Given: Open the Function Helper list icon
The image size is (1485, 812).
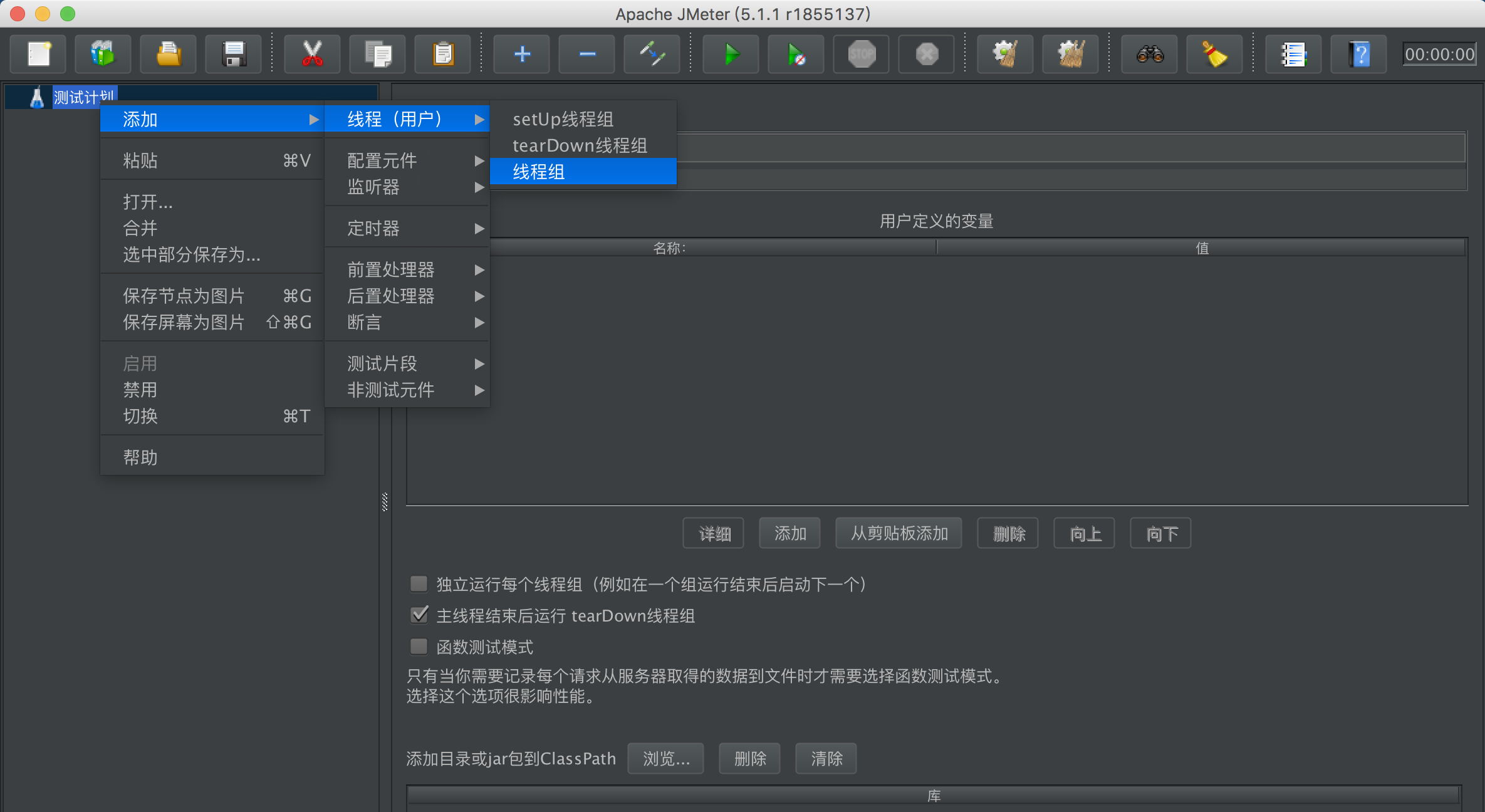Looking at the screenshot, I should pyautogui.click(x=1293, y=55).
